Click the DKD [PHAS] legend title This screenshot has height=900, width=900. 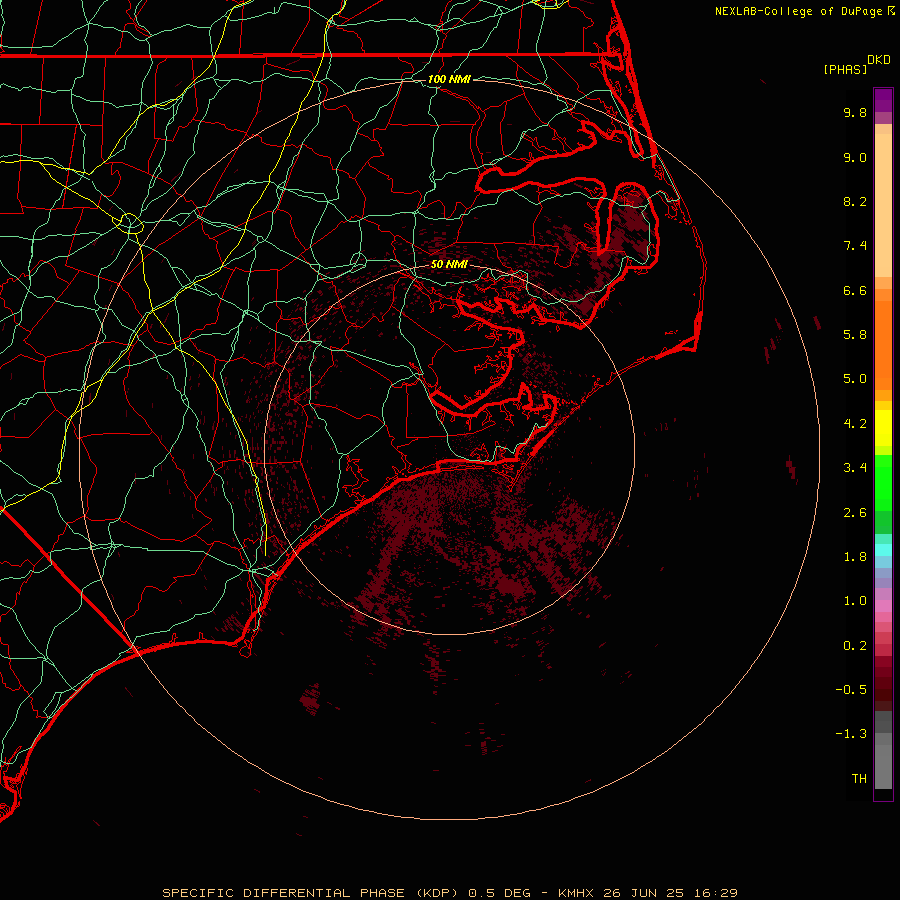856,64
